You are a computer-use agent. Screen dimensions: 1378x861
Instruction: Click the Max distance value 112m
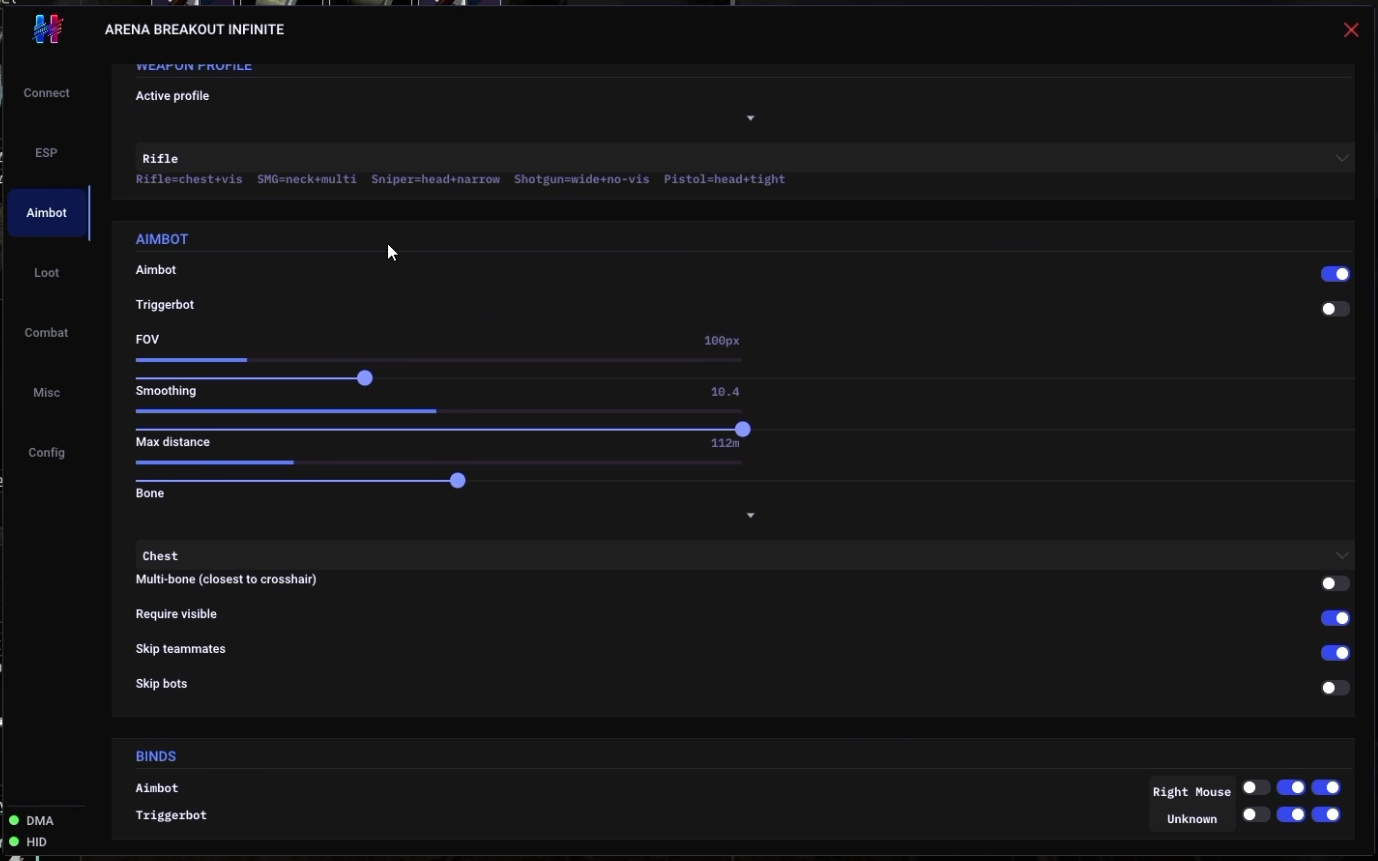pos(725,443)
